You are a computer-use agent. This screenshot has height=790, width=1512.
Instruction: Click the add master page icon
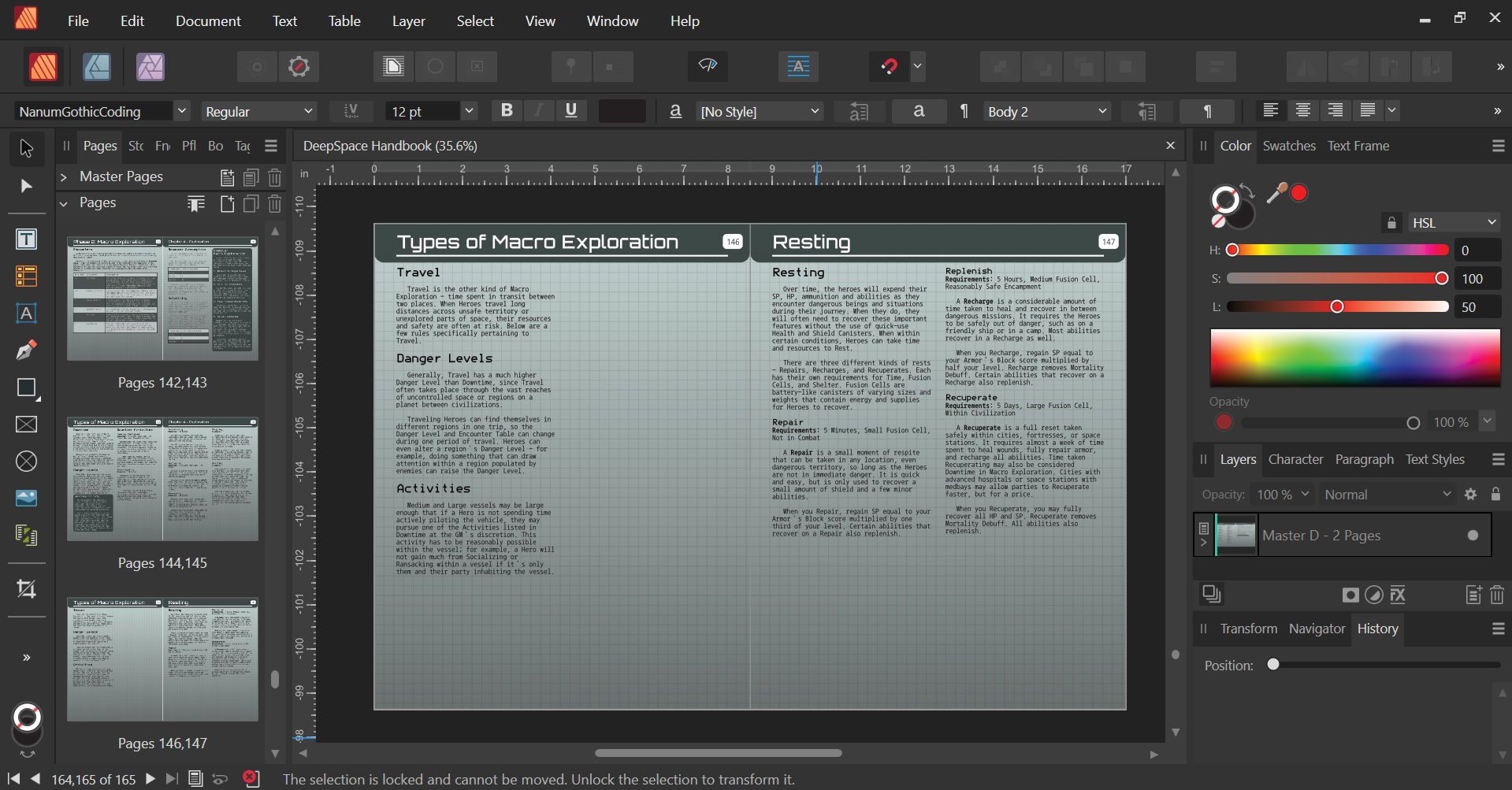click(227, 177)
